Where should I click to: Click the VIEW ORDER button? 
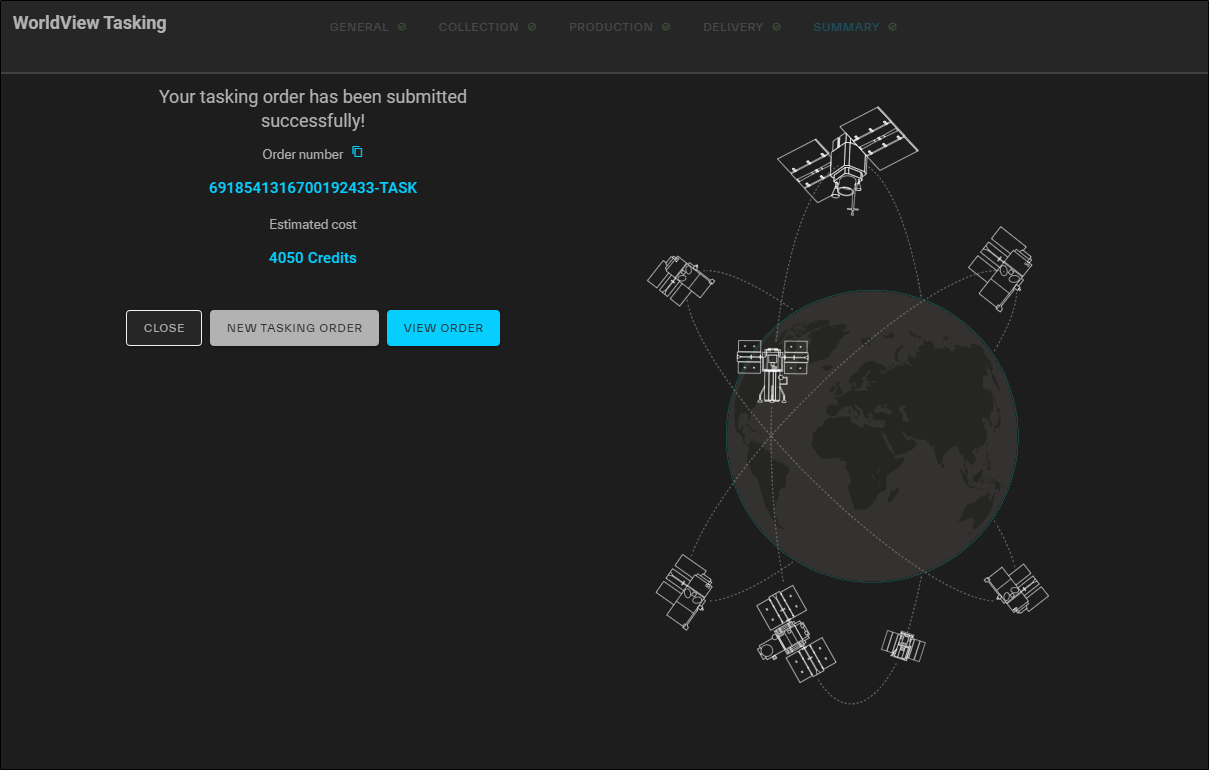(443, 328)
